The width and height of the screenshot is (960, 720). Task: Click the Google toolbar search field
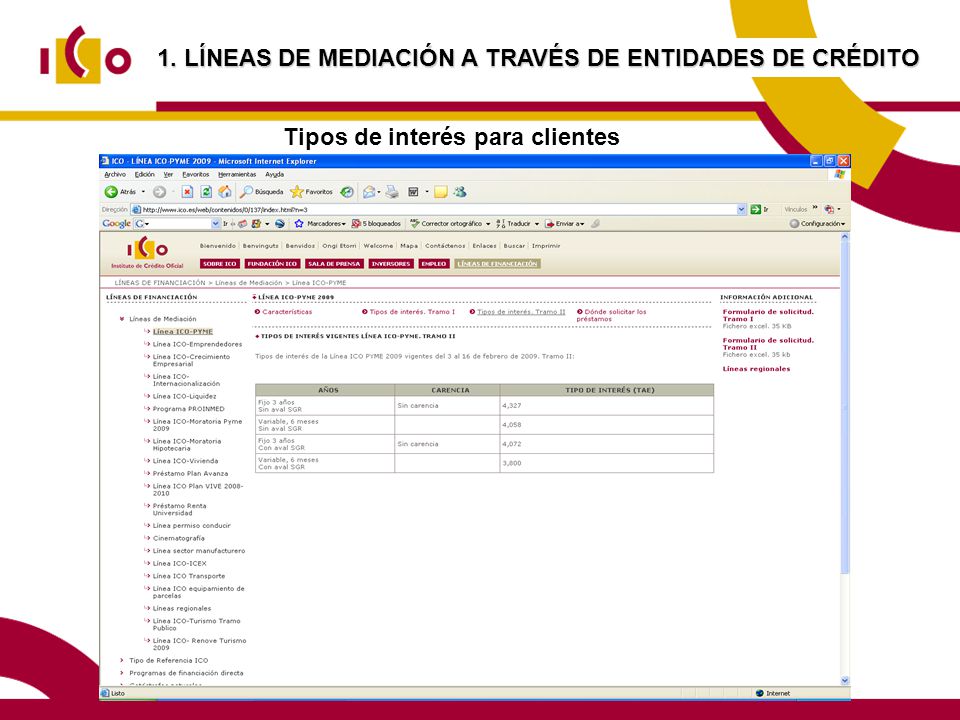pyautogui.click(x=177, y=223)
